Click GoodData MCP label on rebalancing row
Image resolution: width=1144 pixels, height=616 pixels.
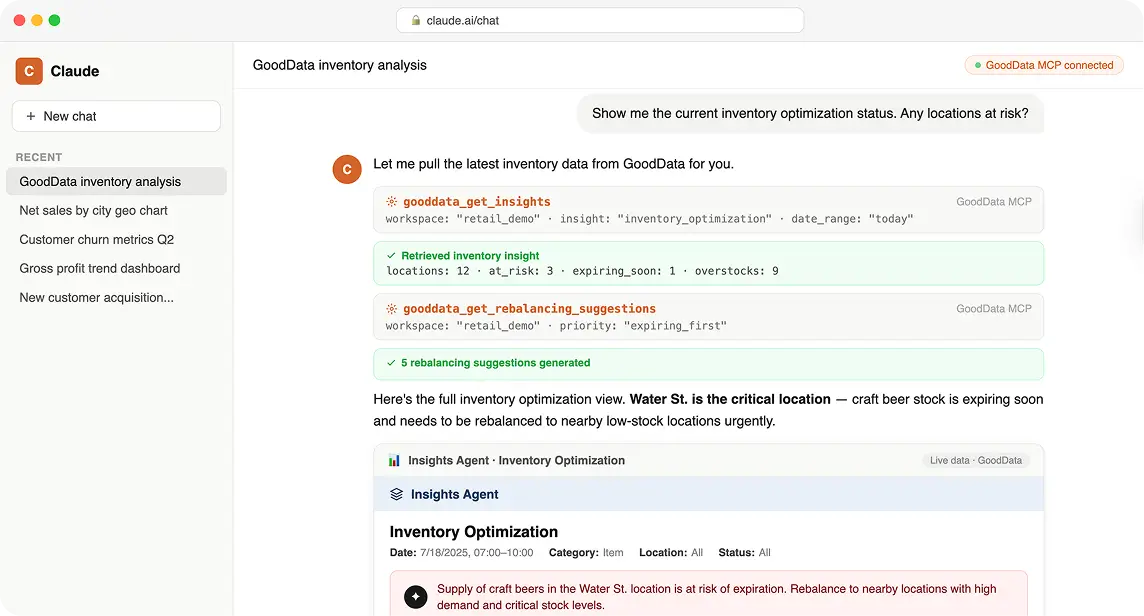click(994, 309)
